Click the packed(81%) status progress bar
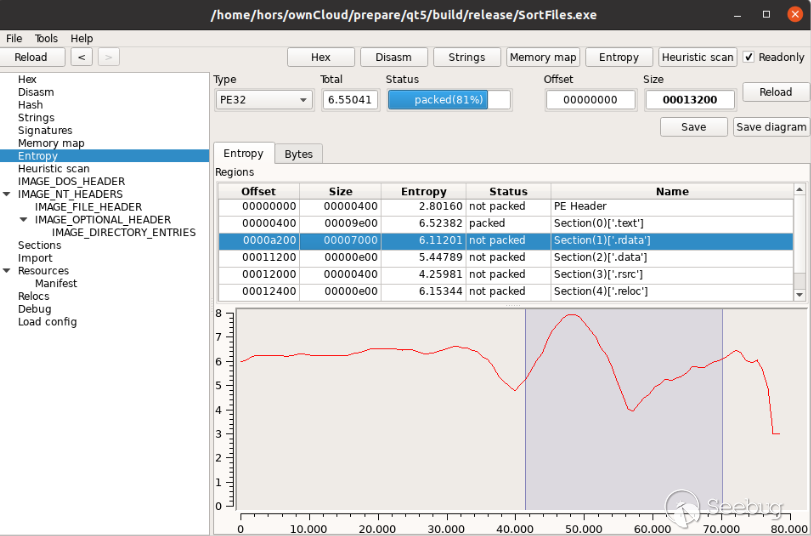 [x=448, y=100]
